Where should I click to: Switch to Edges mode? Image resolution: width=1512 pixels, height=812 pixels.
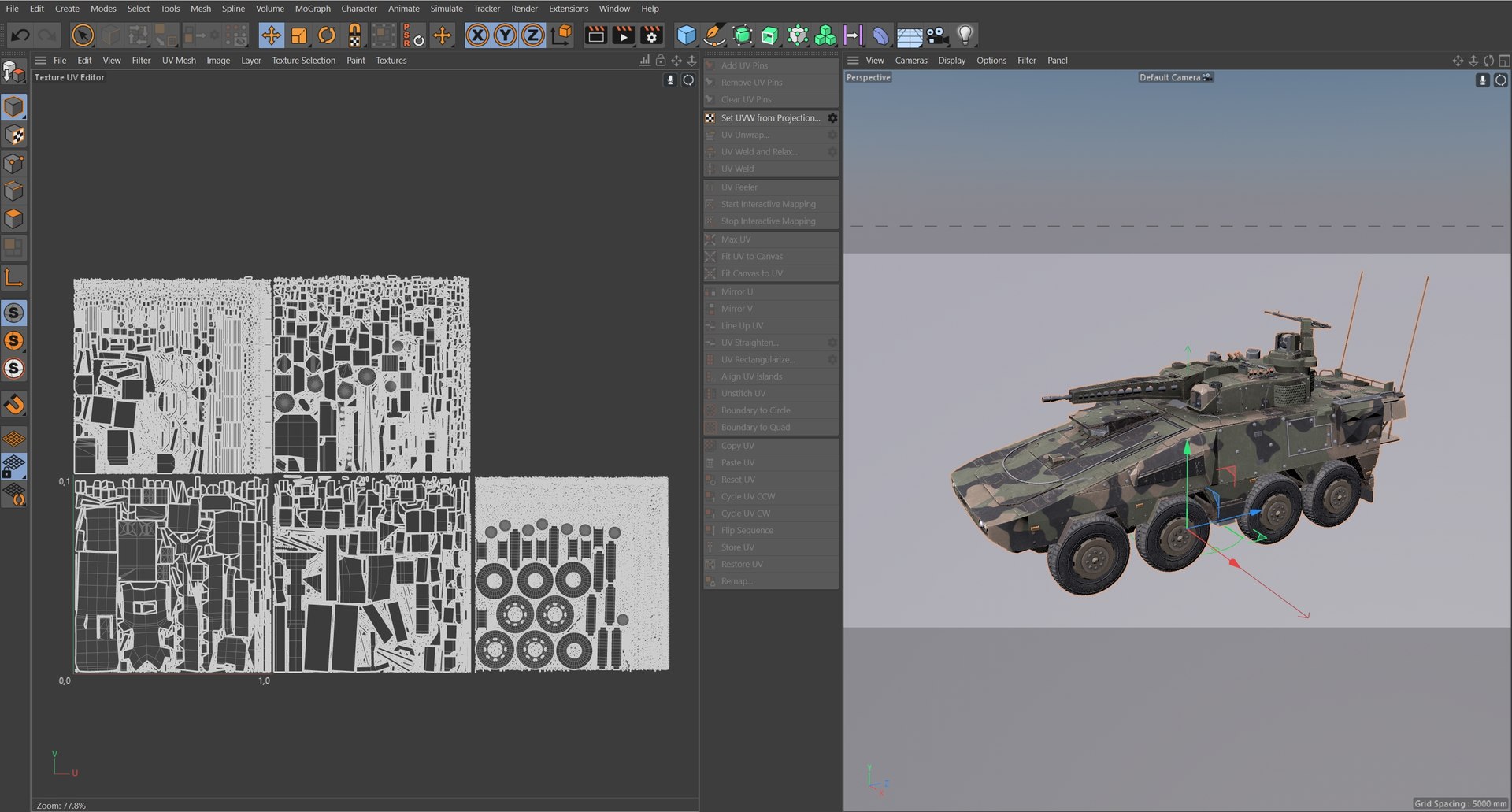(14, 191)
